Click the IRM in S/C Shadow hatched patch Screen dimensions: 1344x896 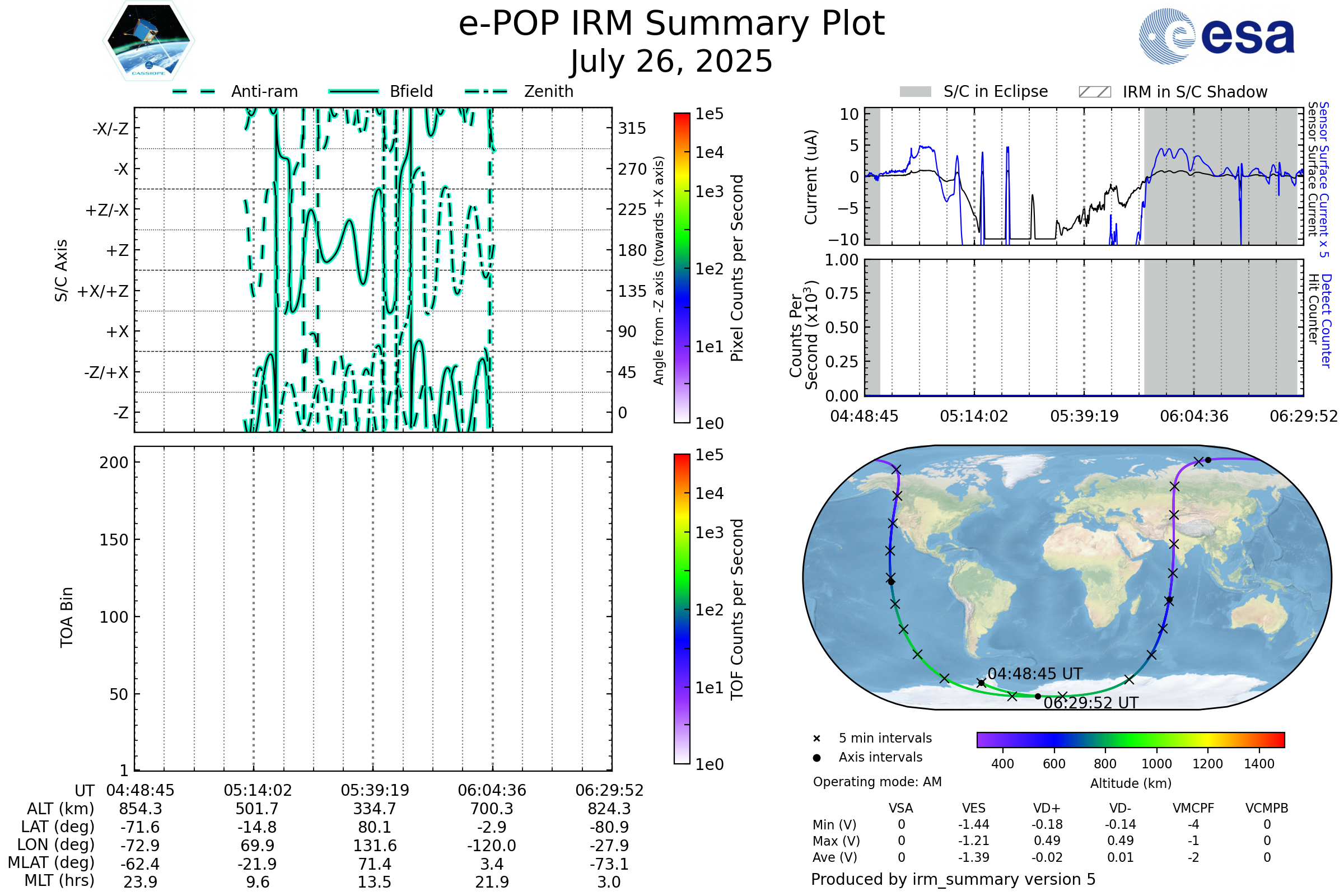[x=1094, y=92]
